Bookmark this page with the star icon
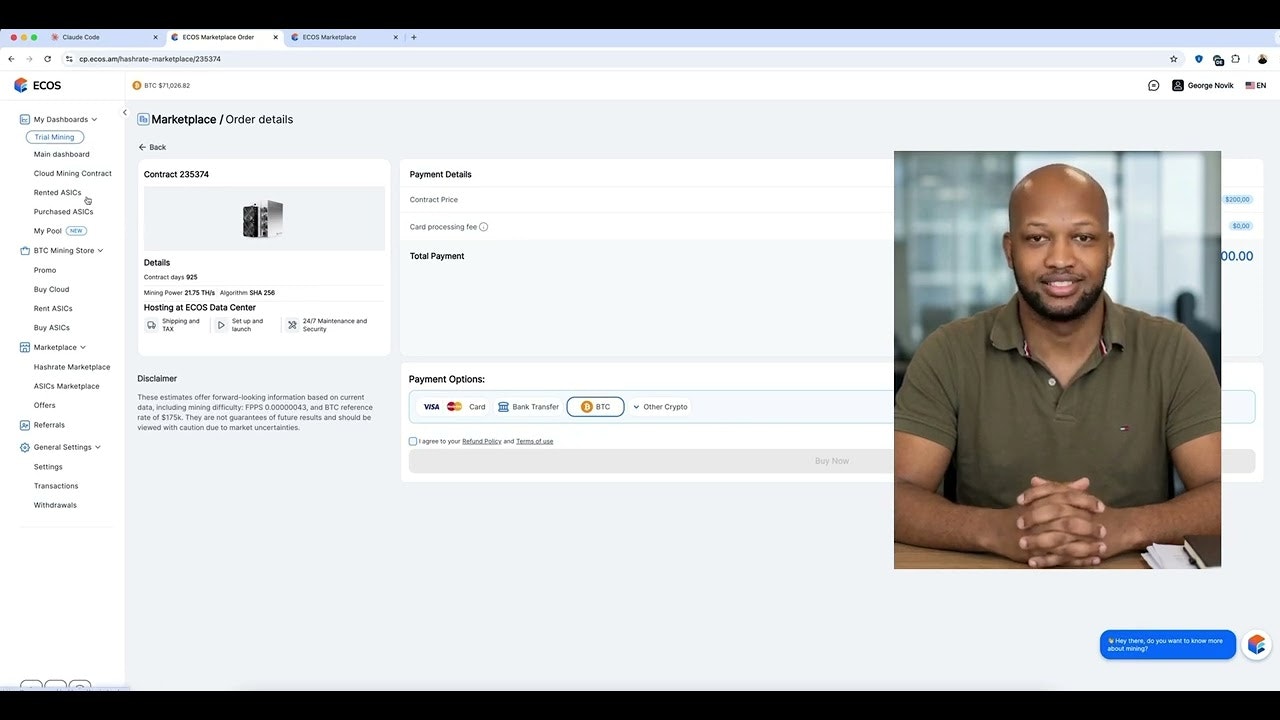 tap(1174, 59)
